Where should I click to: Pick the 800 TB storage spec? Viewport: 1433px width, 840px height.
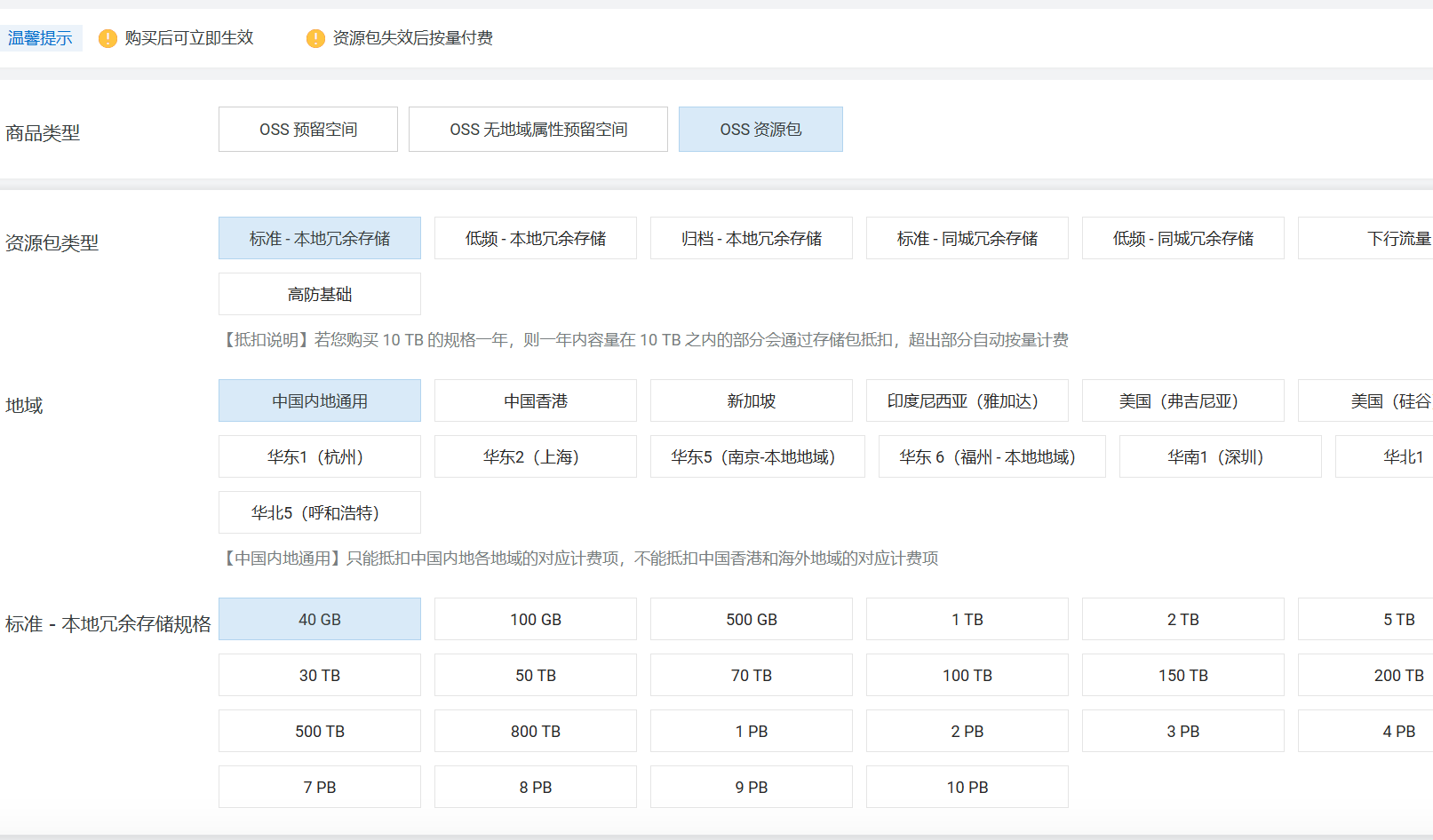536,731
